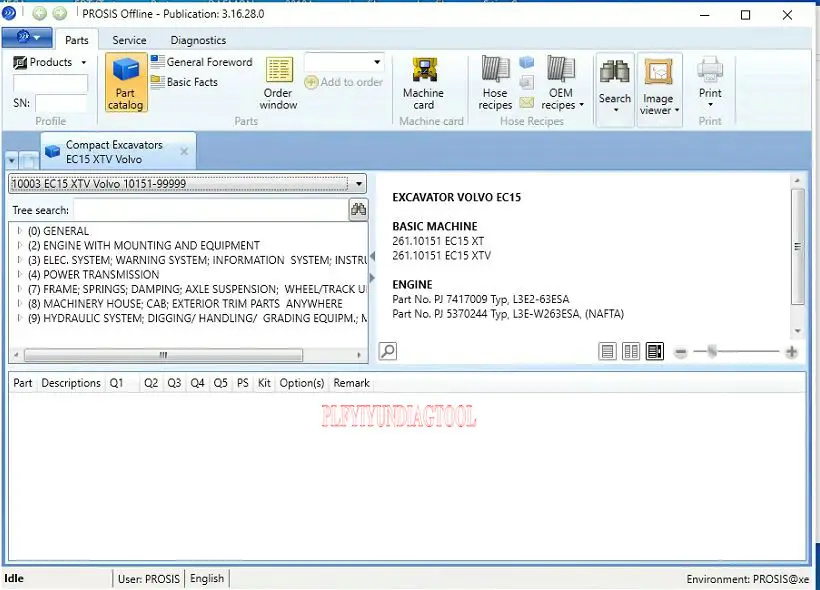Open the Order window
The height and width of the screenshot is (590, 820).
(279, 84)
